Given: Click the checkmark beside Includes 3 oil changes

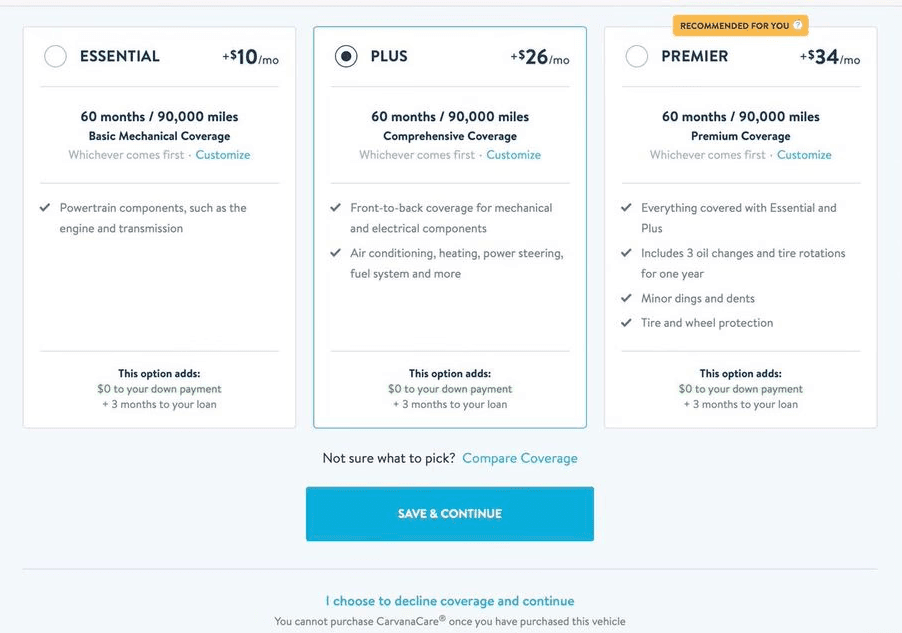Looking at the screenshot, I should [626, 253].
